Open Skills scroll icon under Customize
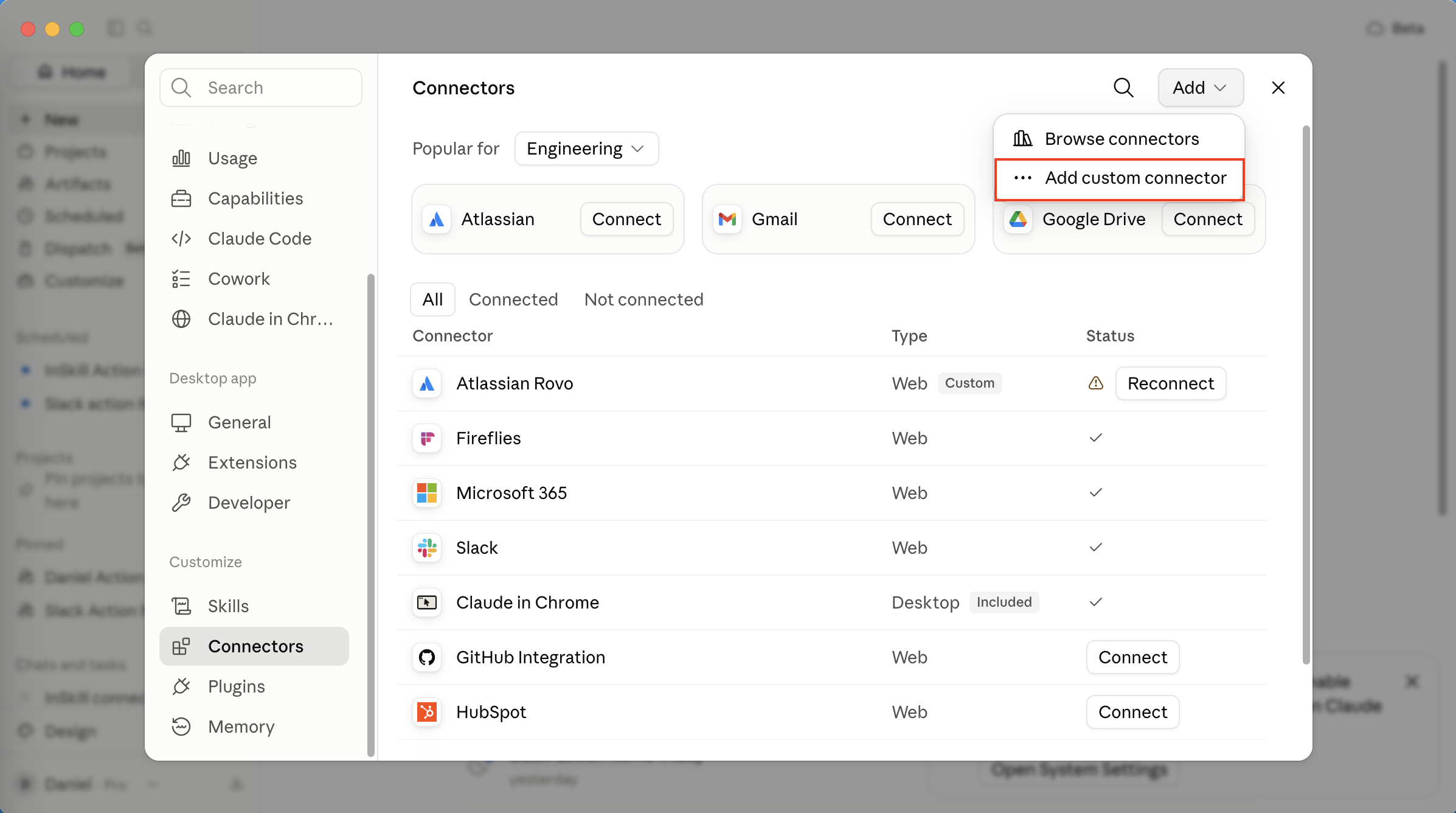The image size is (1456, 813). pos(181,606)
